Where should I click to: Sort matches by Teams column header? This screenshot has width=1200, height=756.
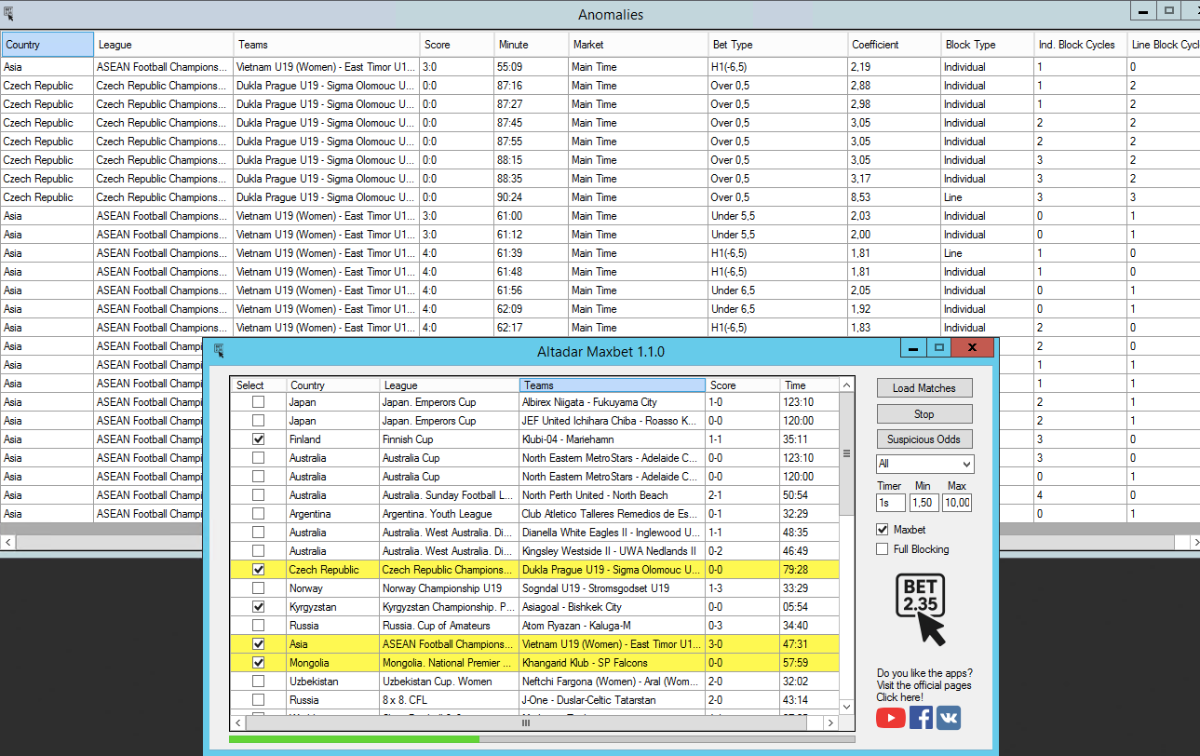[612, 385]
